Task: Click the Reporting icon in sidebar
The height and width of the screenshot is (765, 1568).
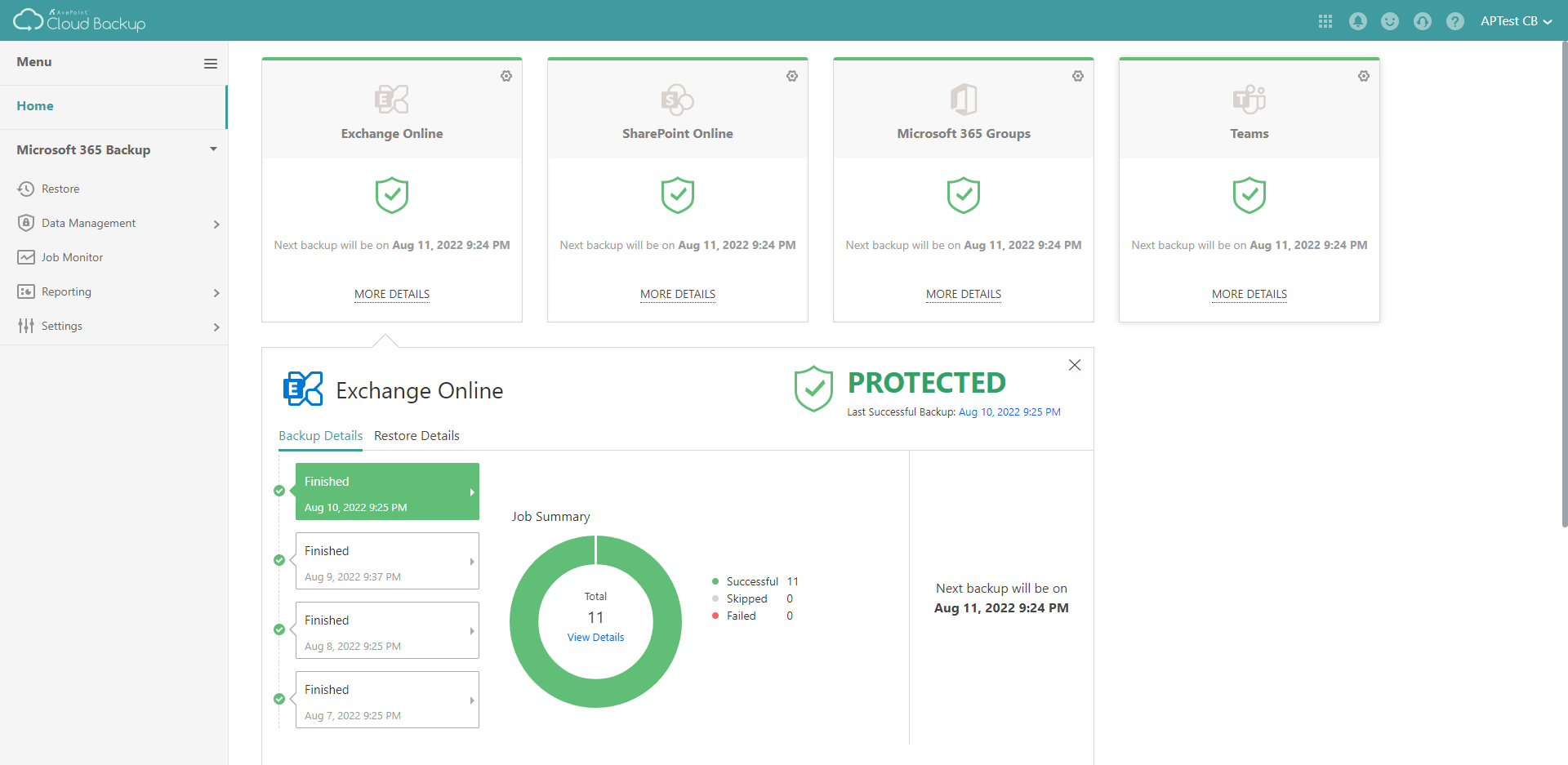Action: tap(26, 291)
